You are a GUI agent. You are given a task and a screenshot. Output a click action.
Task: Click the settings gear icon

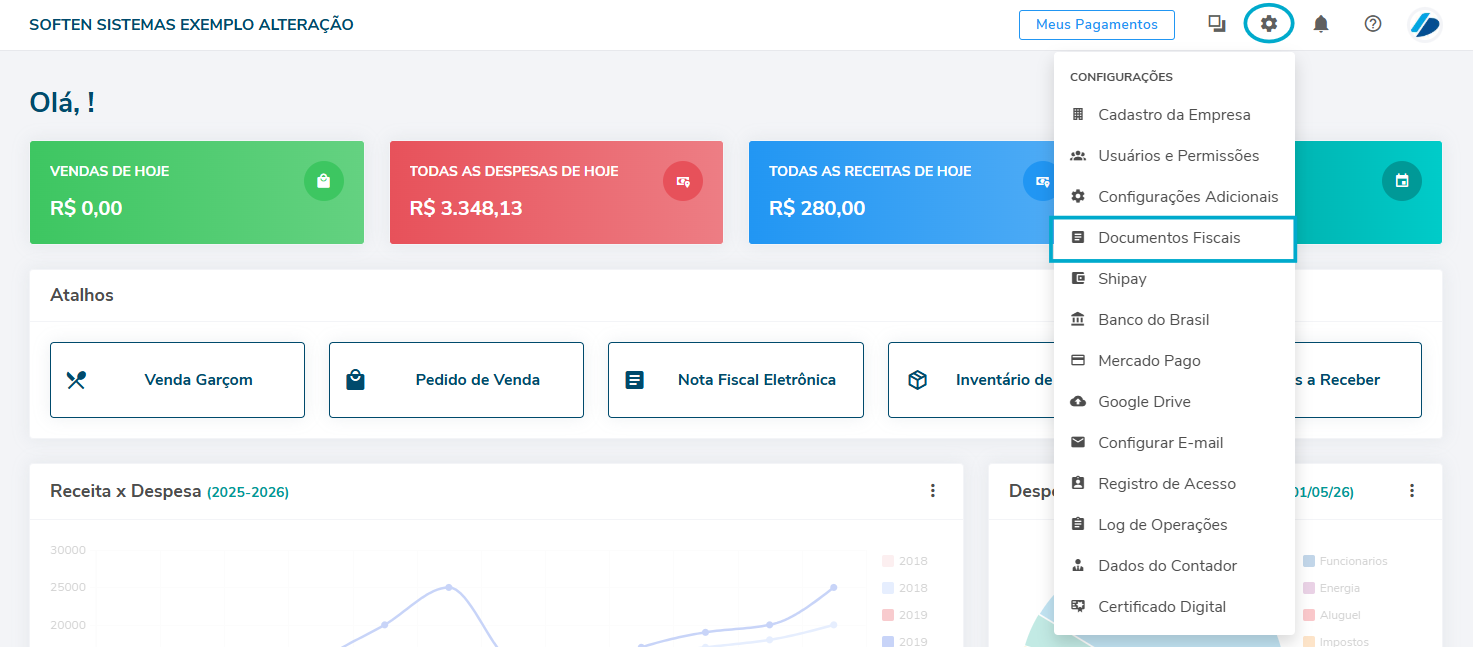point(1268,24)
